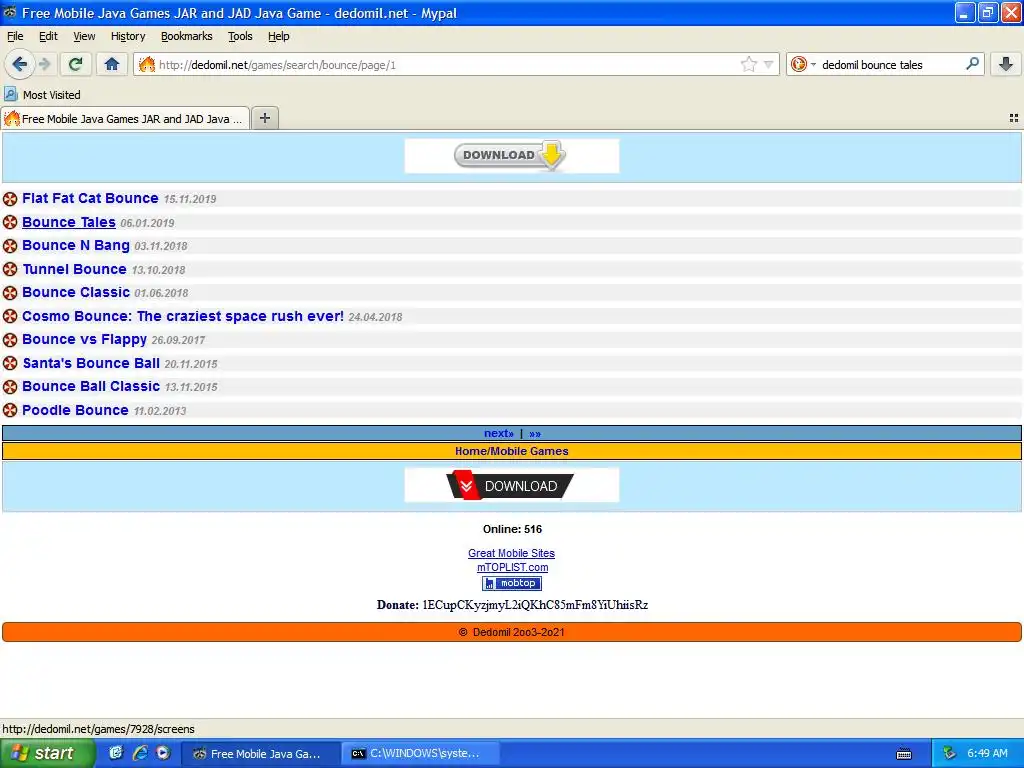The image size is (1024, 768).
Task: Open the Flat Fat Cat Bounce link
Action: tap(90, 198)
